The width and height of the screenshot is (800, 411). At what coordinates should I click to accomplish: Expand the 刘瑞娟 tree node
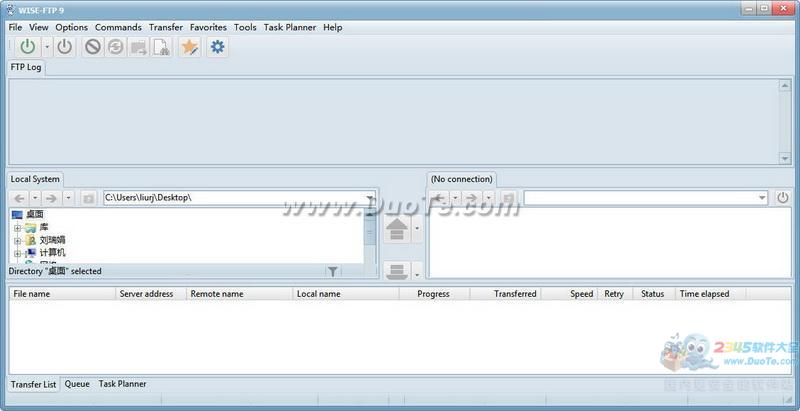tap(18, 240)
